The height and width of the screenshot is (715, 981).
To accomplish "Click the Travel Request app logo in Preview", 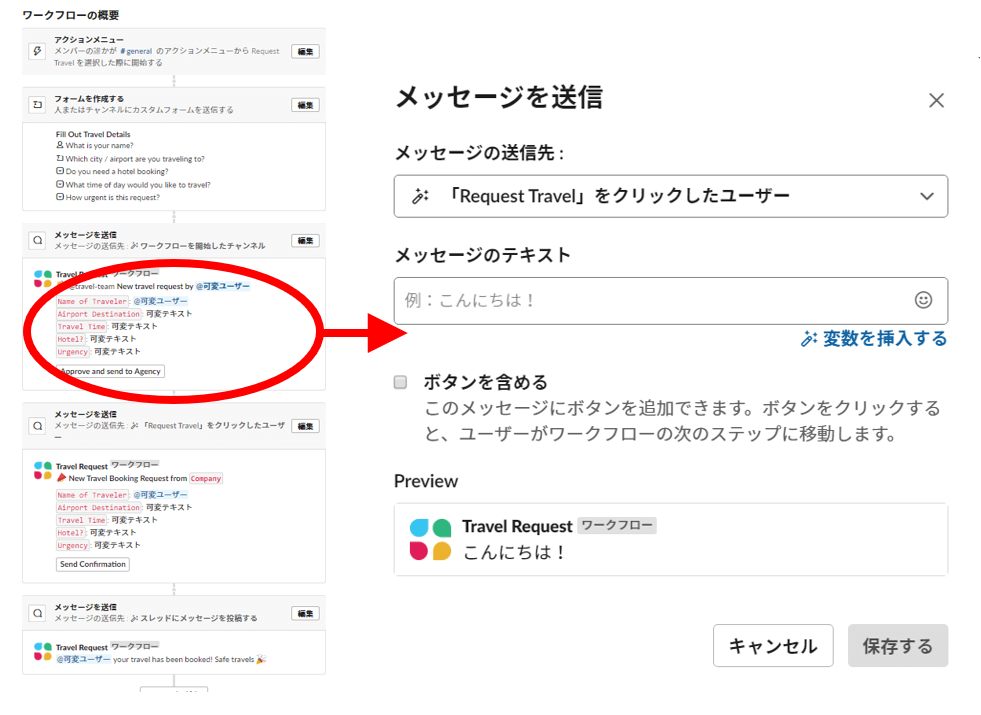I will pos(430,539).
